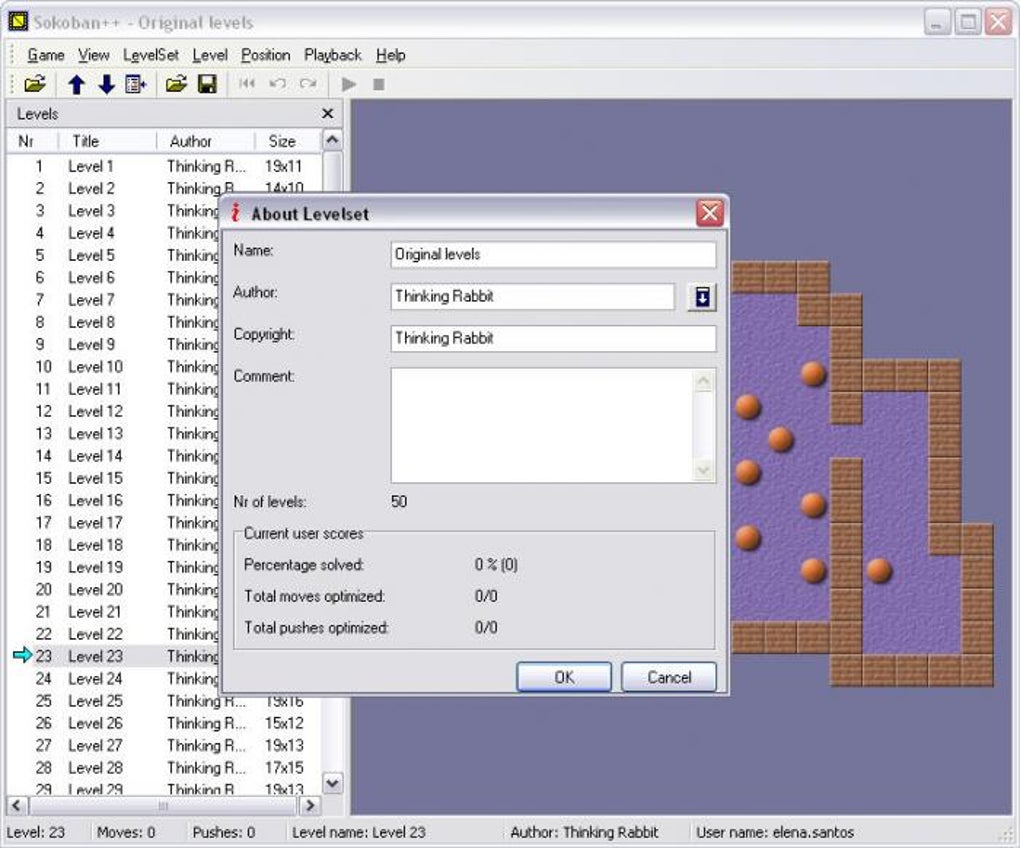This screenshot has height=848, width=1020.
Task: Click the '15x12' size cell of Level 26
Action: click(284, 723)
